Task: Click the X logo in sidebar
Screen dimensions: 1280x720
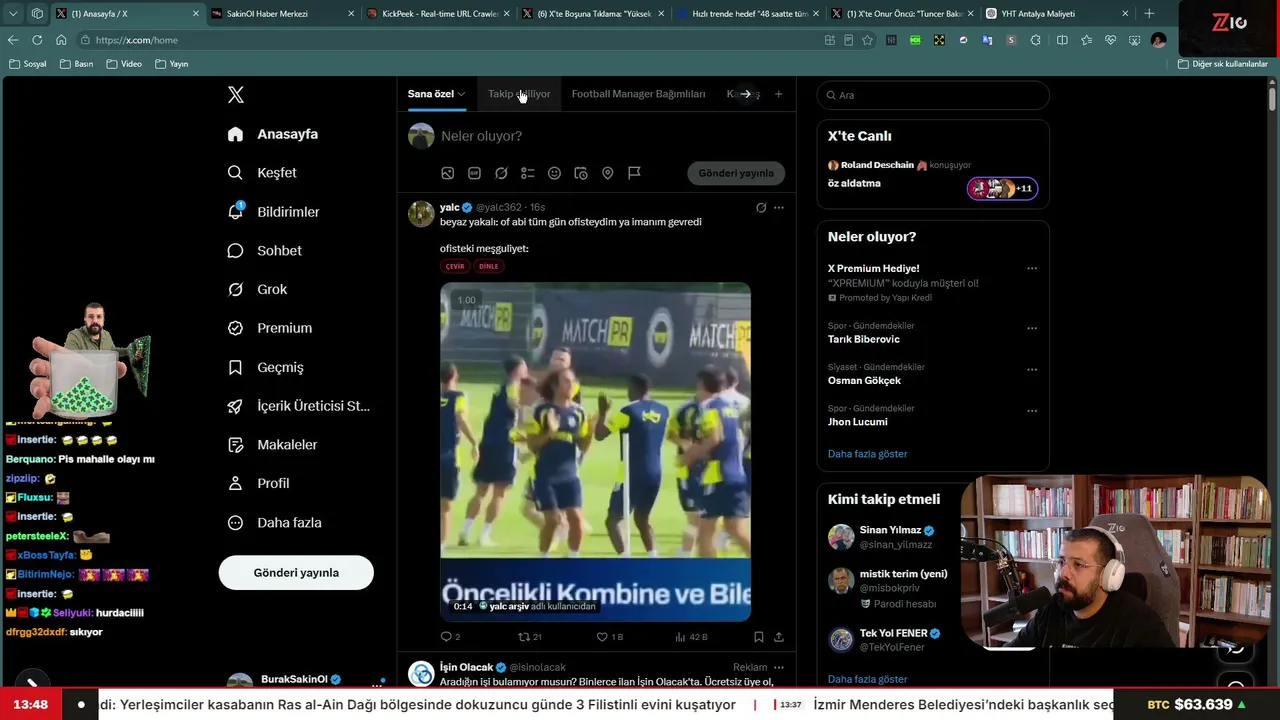Action: tap(236, 95)
